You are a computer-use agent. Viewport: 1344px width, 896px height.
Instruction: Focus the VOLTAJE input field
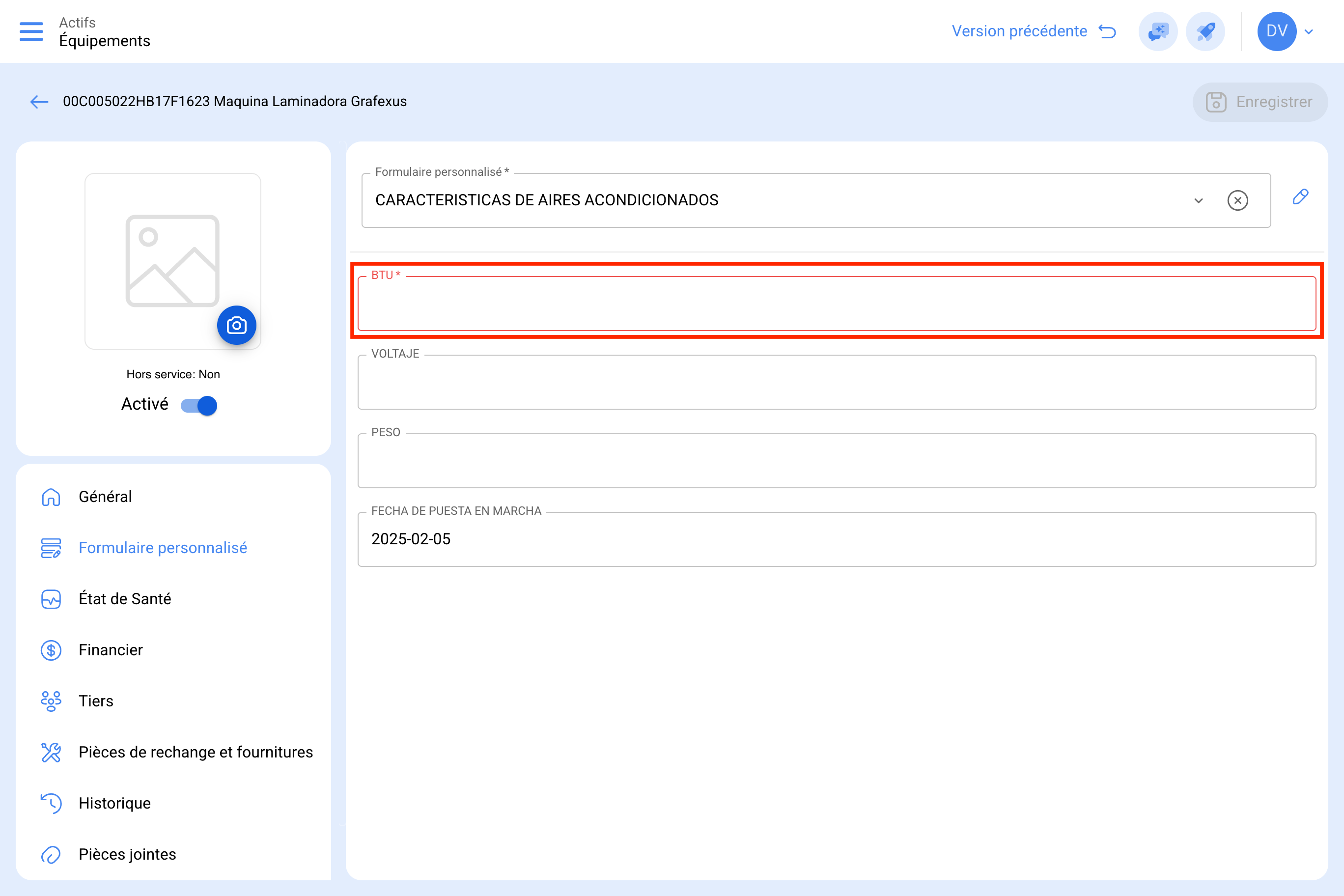pyautogui.click(x=837, y=382)
